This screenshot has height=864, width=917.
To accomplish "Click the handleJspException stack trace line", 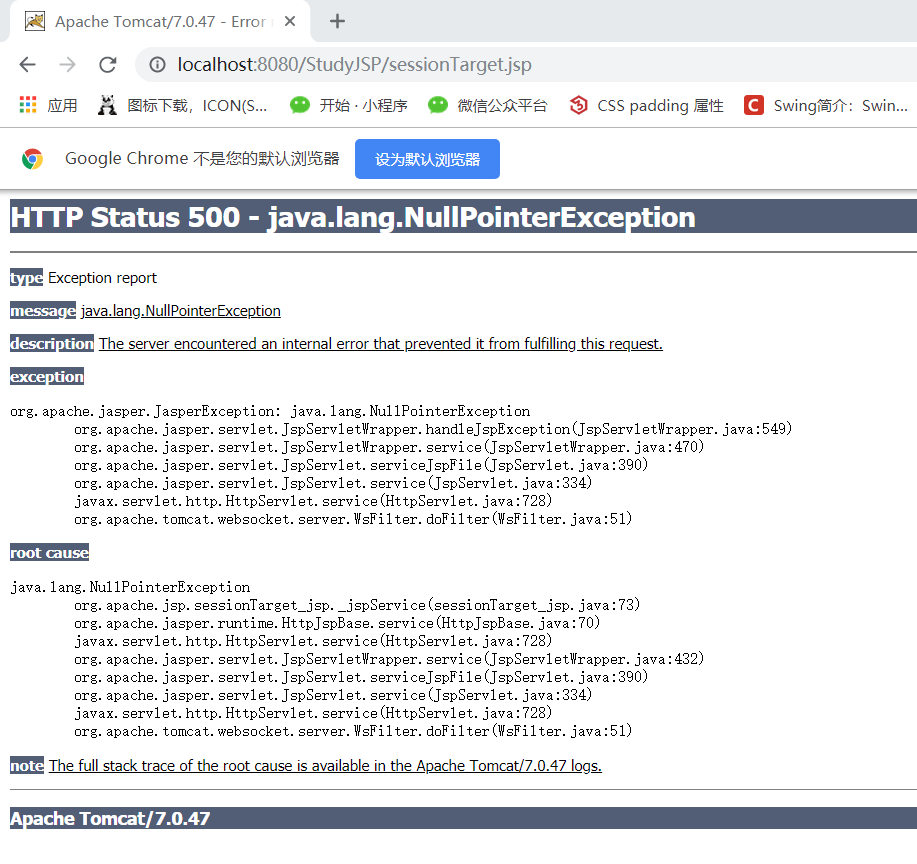I will click(433, 429).
